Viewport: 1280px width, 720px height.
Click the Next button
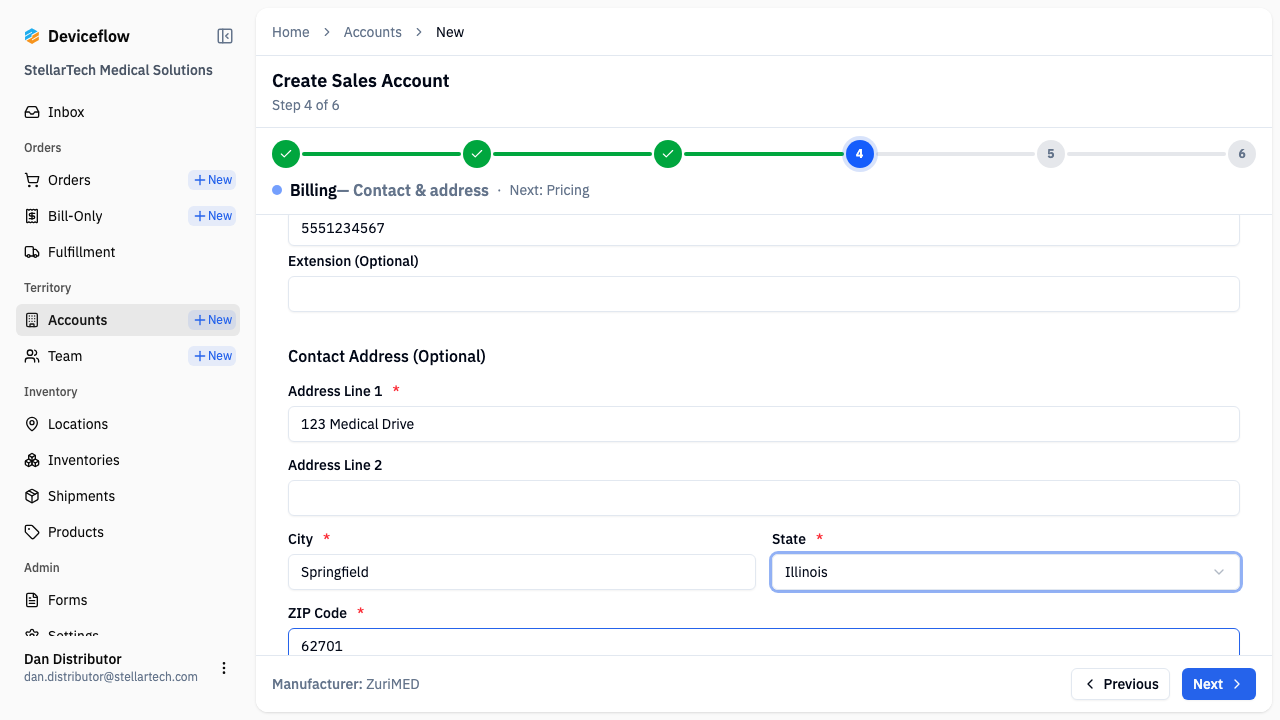click(1218, 684)
